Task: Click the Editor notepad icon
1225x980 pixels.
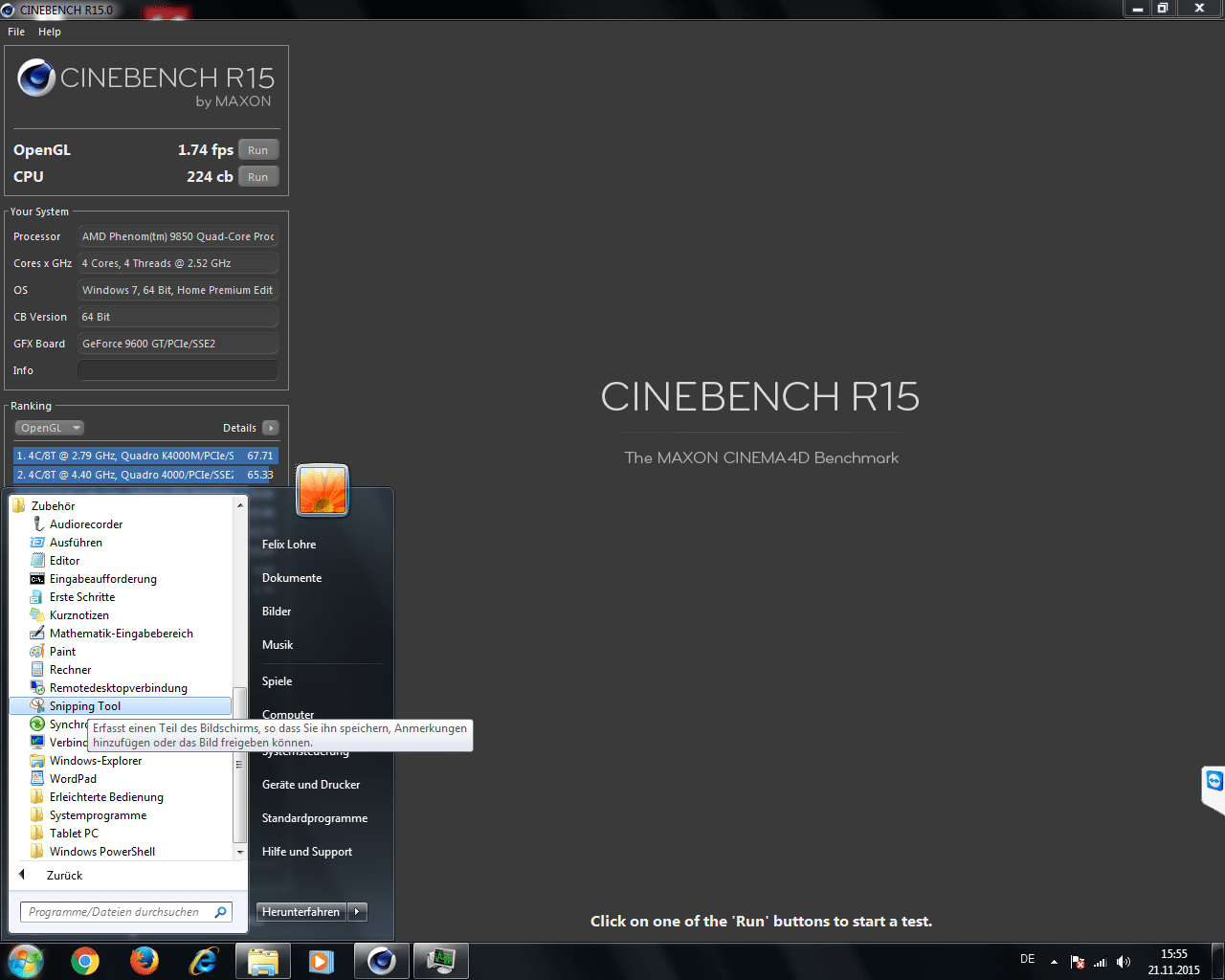Action: pos(37,561)
